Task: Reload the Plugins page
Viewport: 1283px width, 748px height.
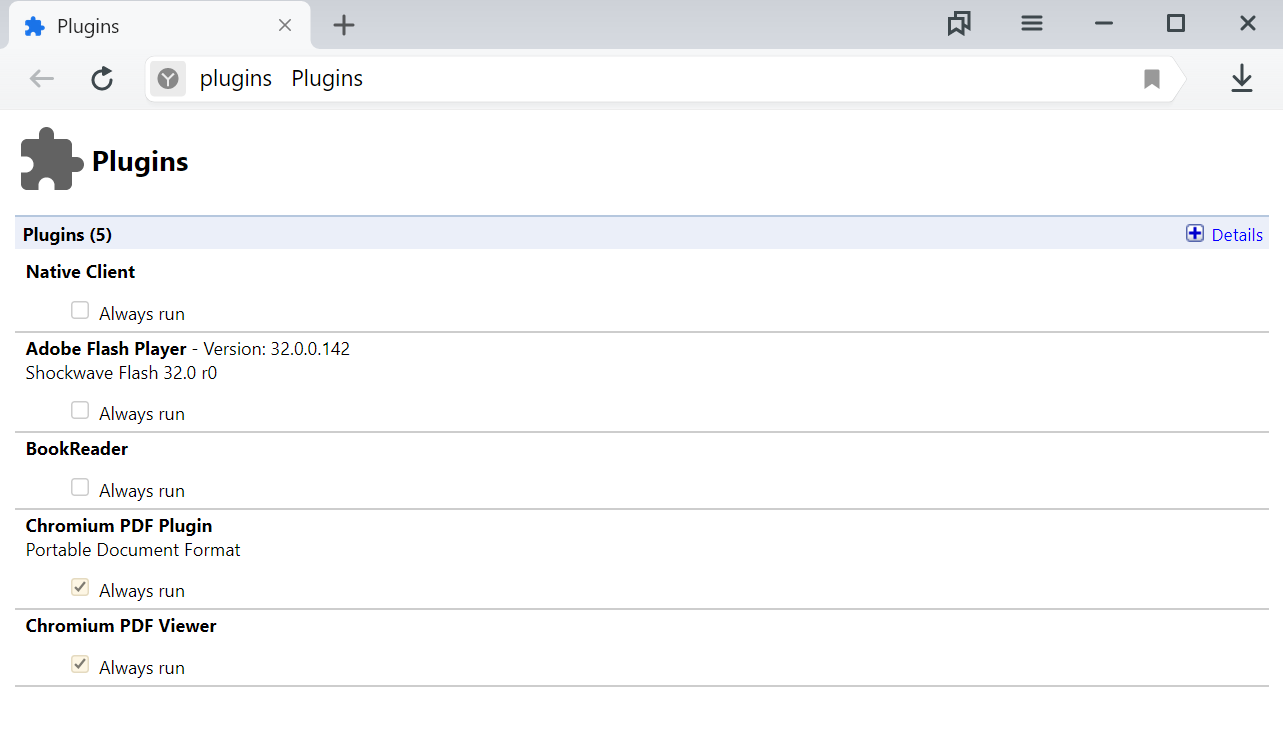Action: tap(102, 79)
